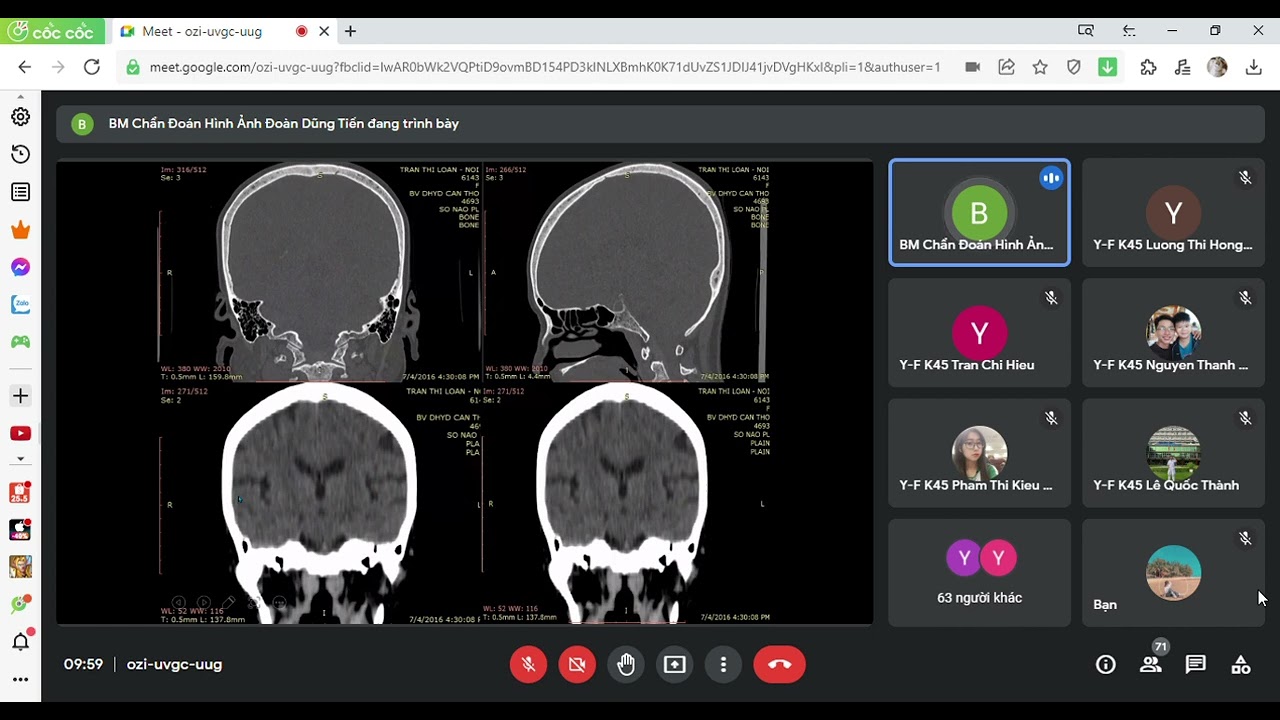This screenshot has height=720, width=1280.
Task: Open the meeting details info panel
Action: coord(1105,664)
